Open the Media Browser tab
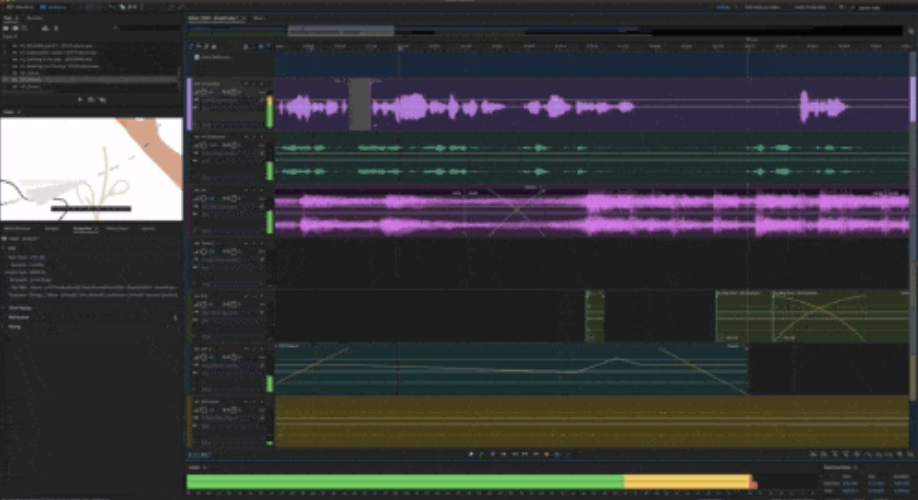 coord(17,229)
